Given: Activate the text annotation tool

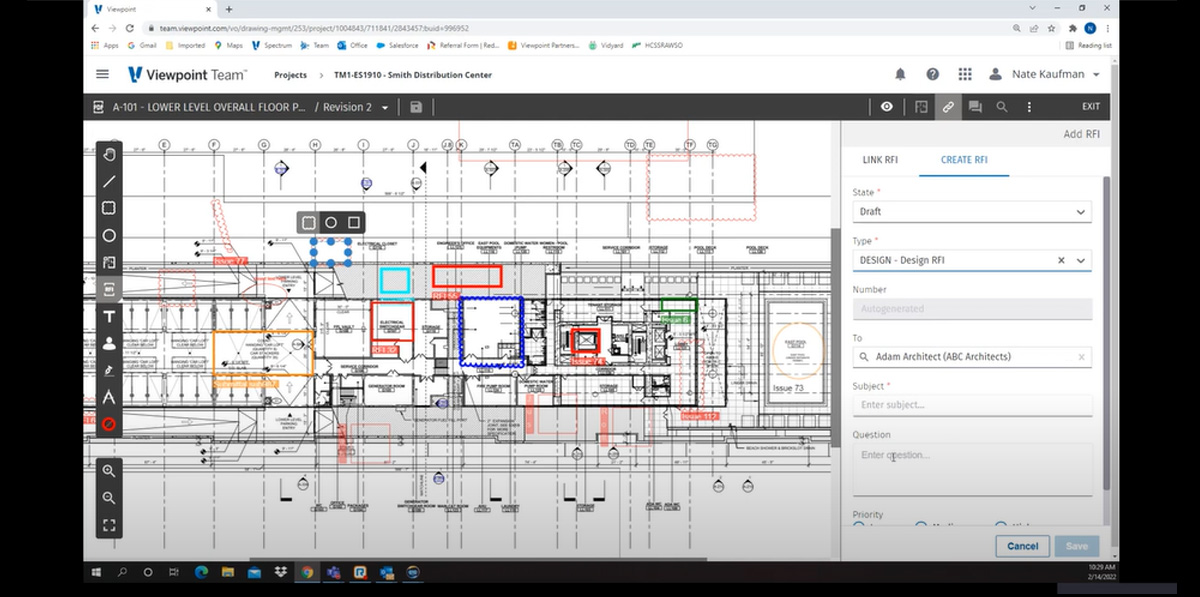Looking at the screenshot, I should click(x=109, y=316).
